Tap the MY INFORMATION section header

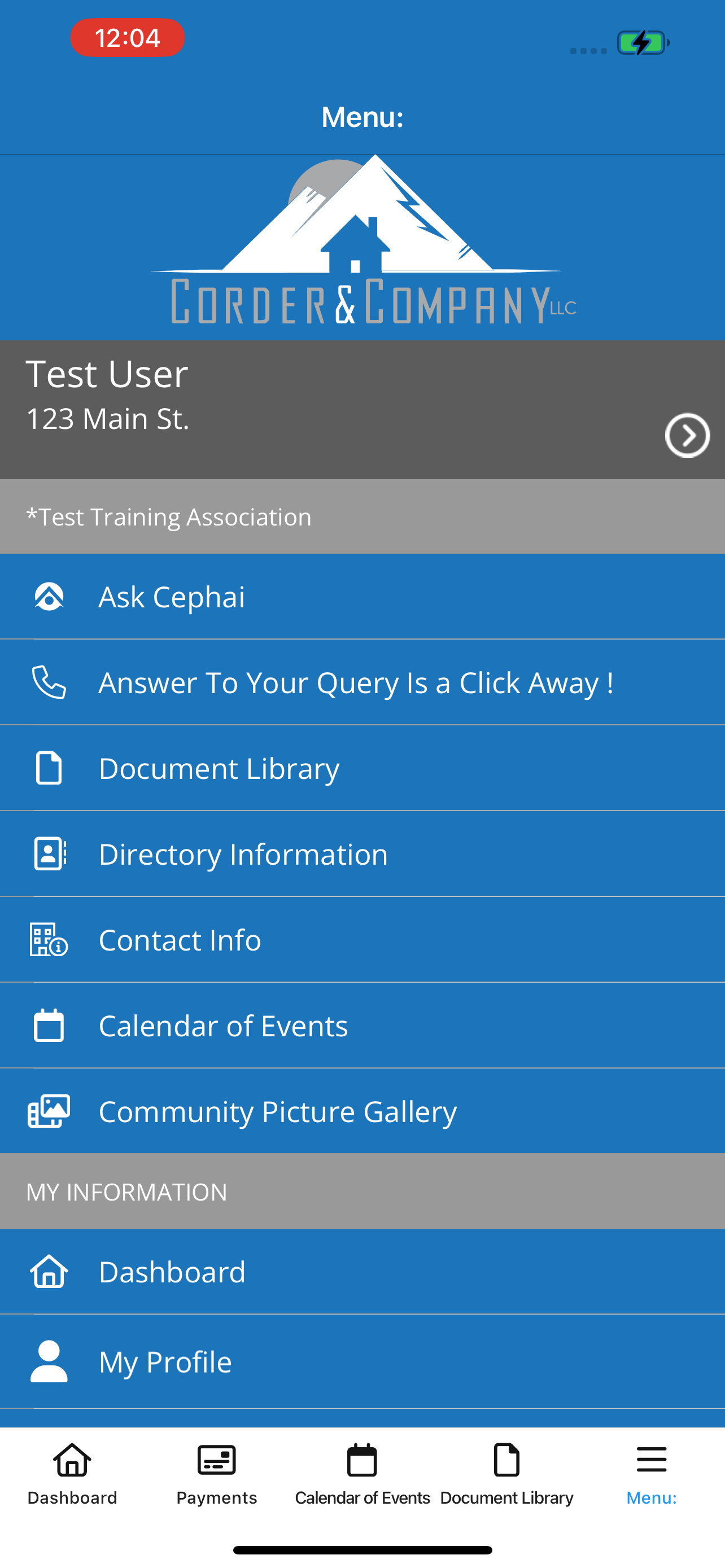pos(362,1191)
